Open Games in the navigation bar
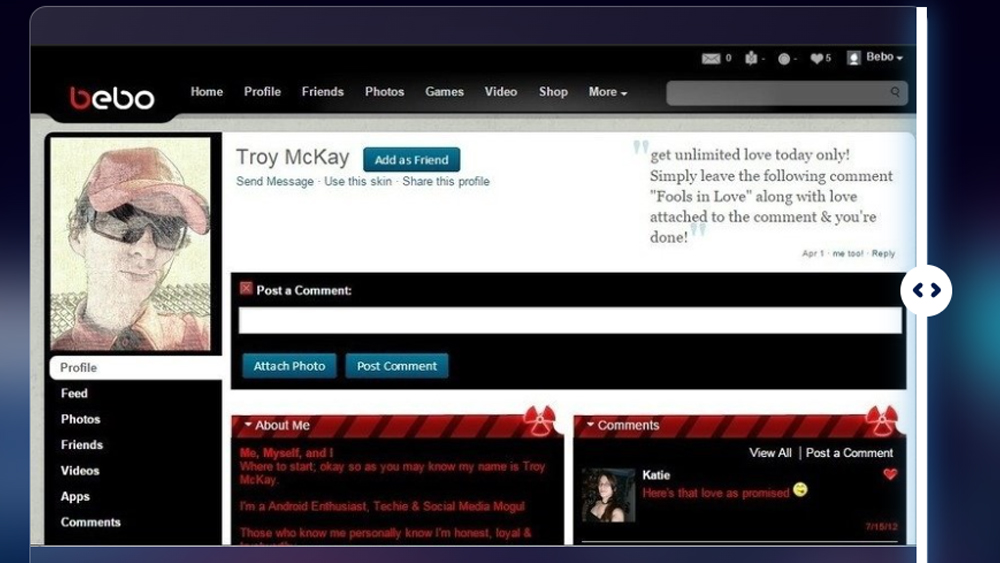 (x=445, y=92)
